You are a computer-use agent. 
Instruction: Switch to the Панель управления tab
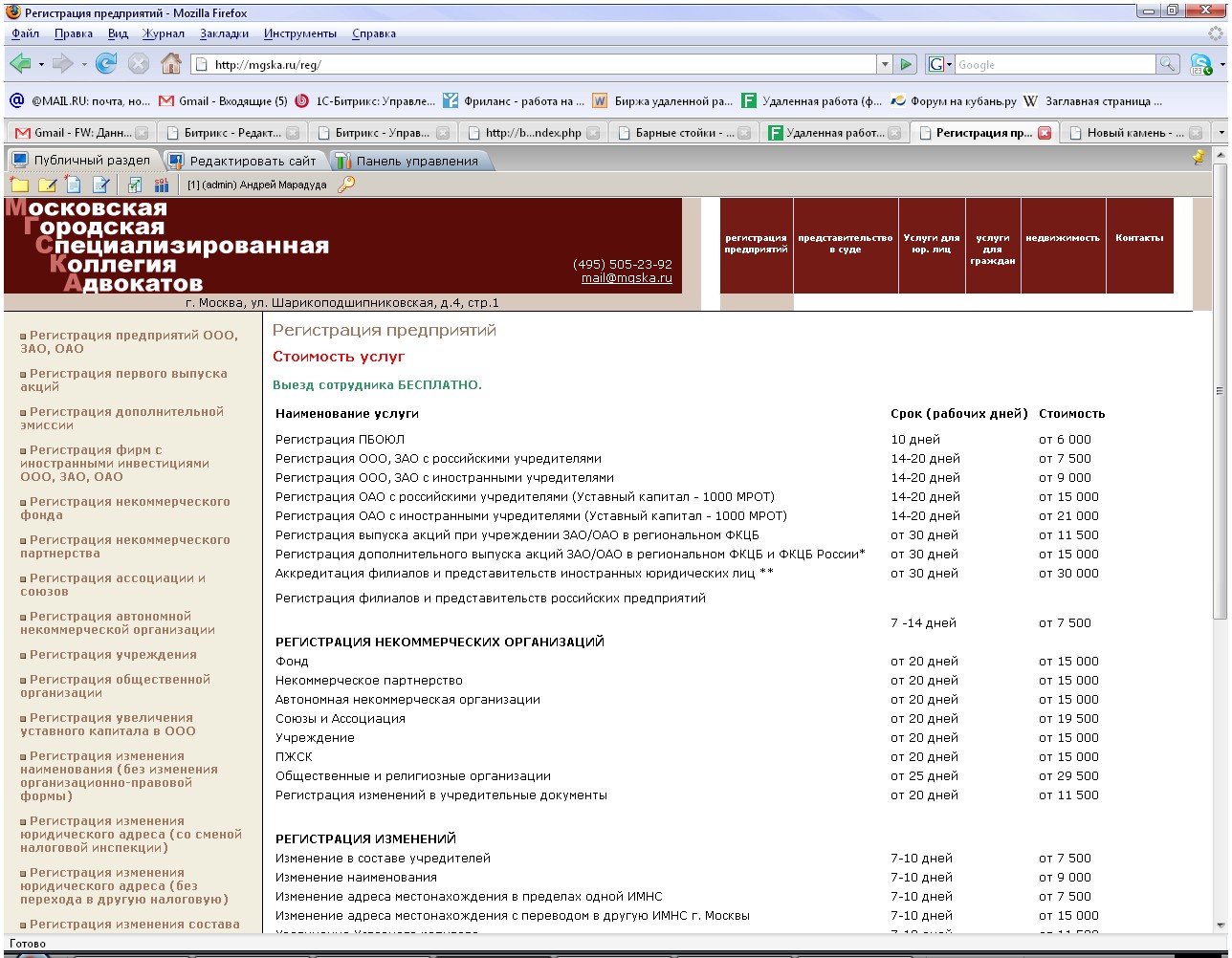[410, 161]
